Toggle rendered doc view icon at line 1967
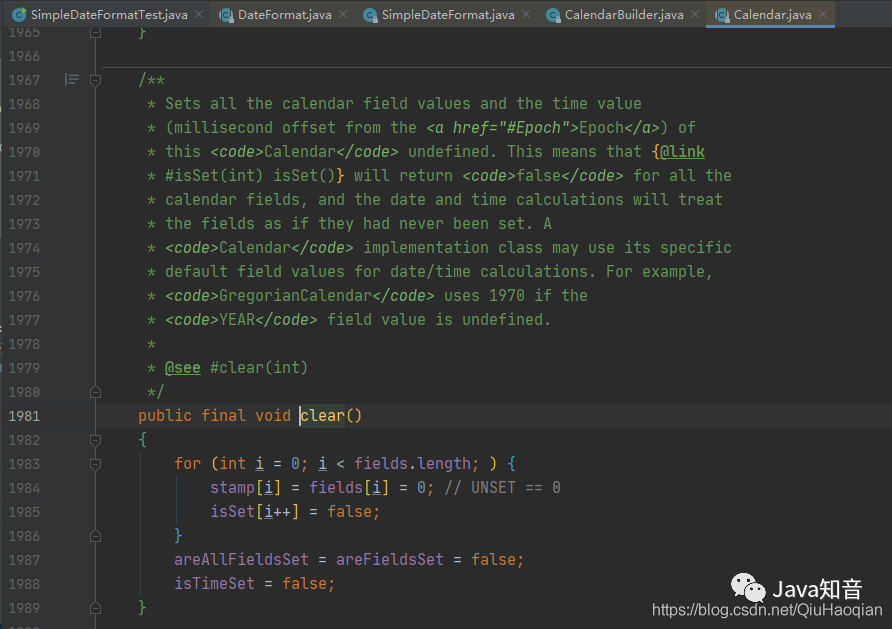The image size is (892, 629). pyautogui.click(x=72, y=80)
